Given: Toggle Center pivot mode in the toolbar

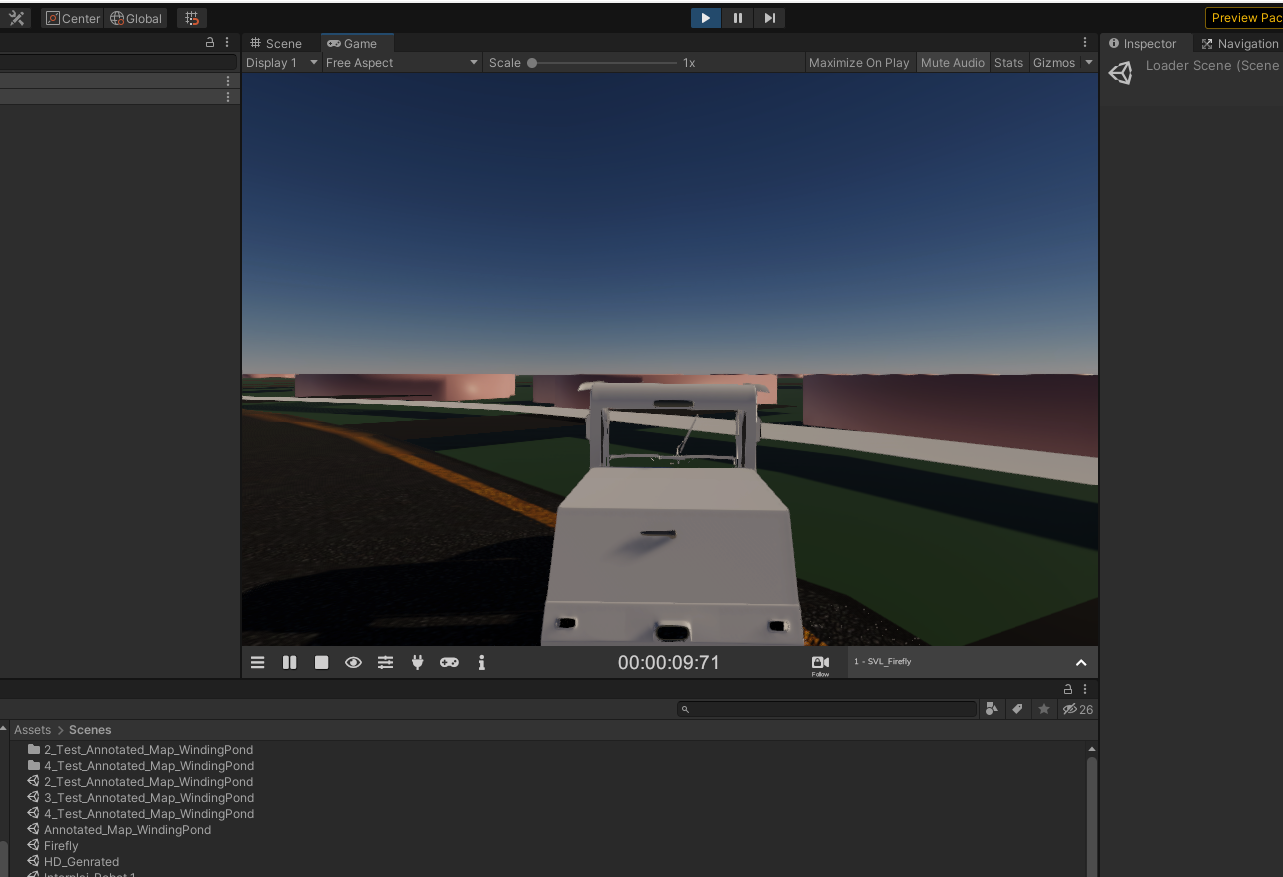Looking at the screenshot, I should (x=71, y=17).
